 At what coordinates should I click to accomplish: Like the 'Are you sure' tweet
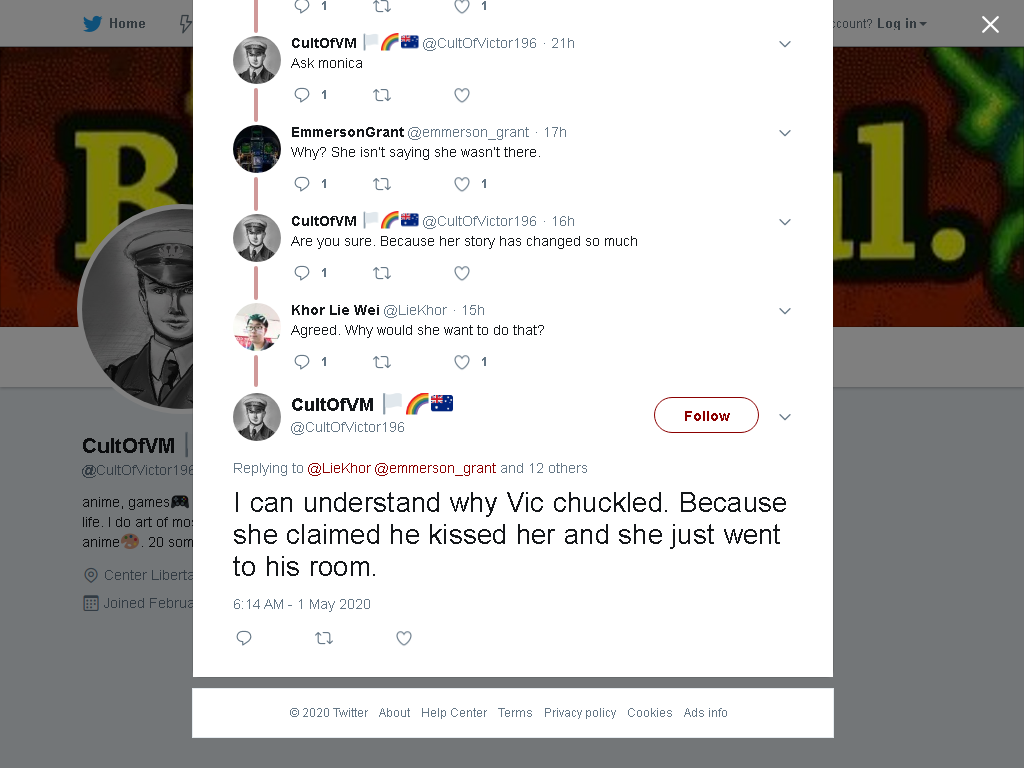tap(462, 273)
